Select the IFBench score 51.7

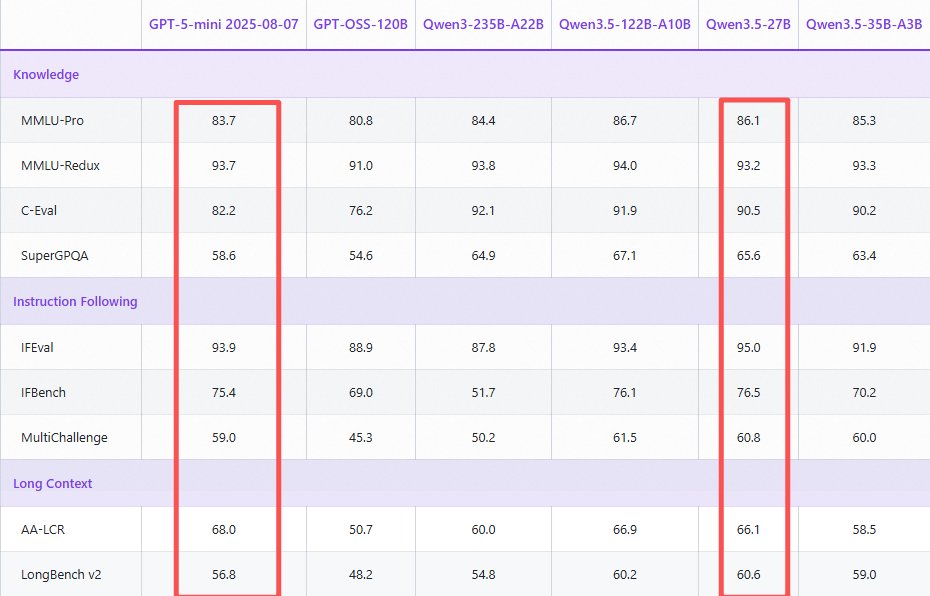pyautogui.click(x=483, y=393)
